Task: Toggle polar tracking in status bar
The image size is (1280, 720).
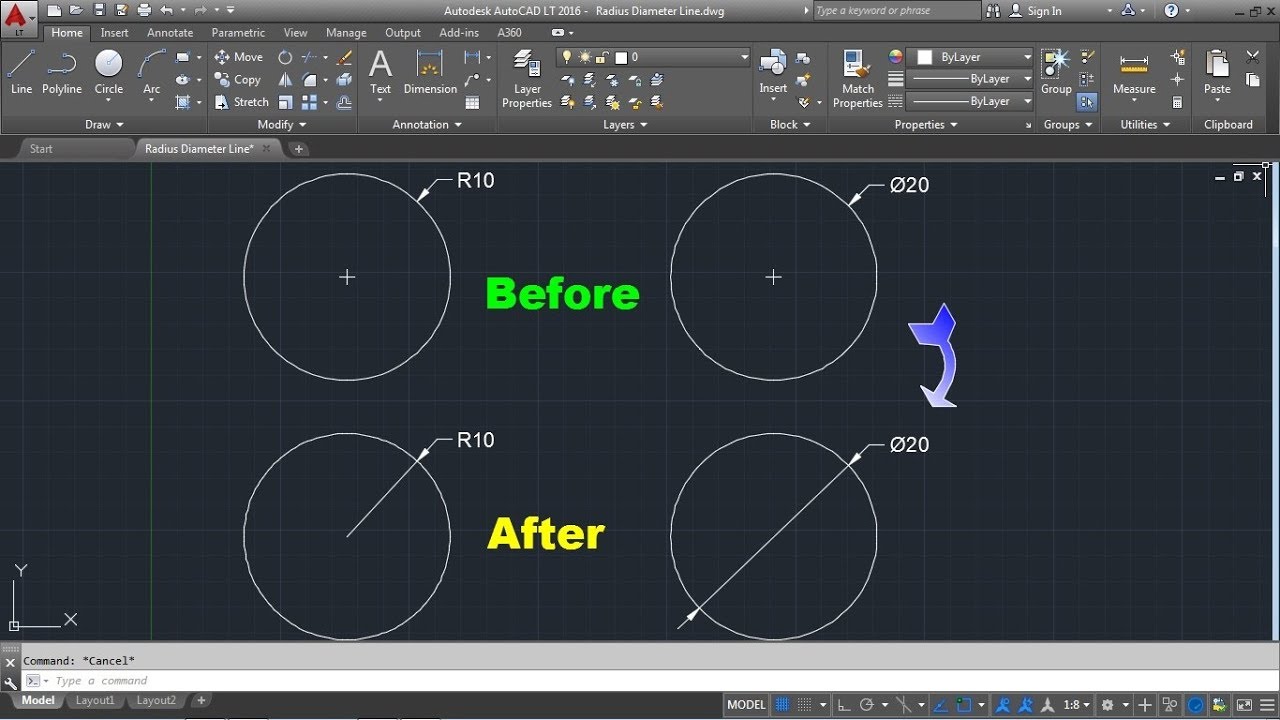Action: tap(866, 705)
